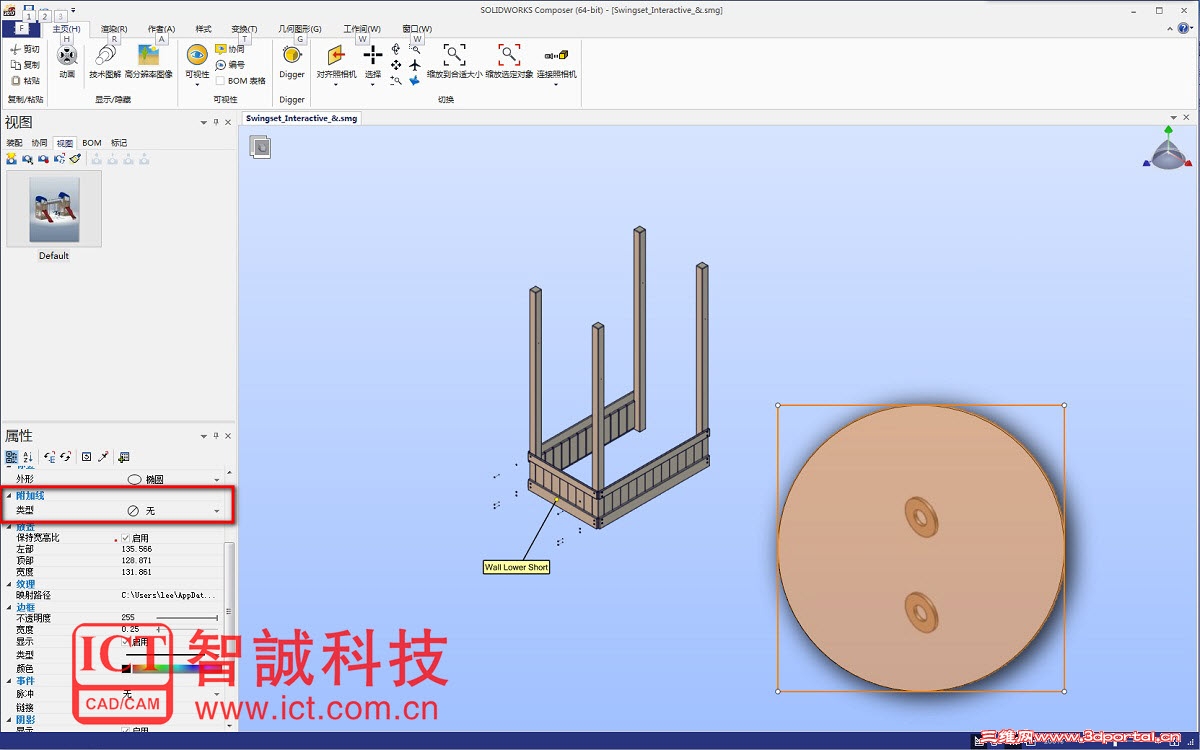
Task: Collapse the 边框 section
Action: click(10, 607)
